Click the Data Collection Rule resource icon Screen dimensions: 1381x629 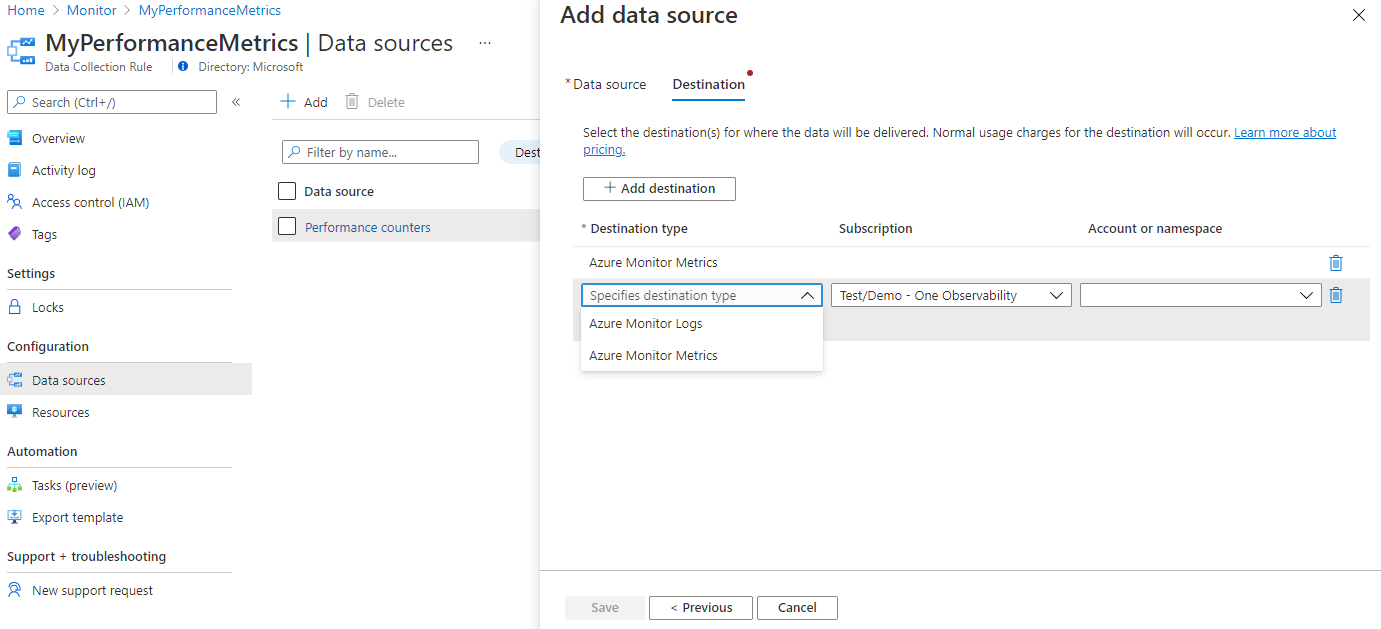[x=21, y=50]
